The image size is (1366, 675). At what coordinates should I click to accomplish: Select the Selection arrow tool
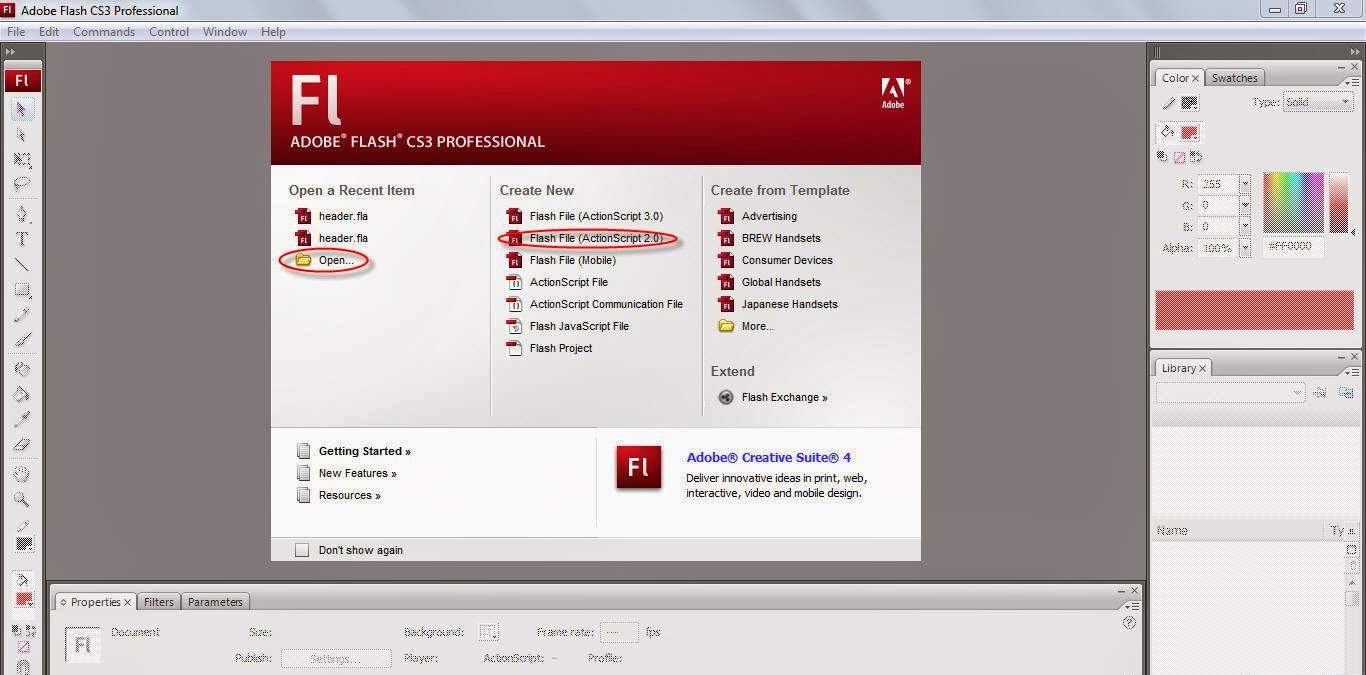pyautogui.click(x=22, y=107)
